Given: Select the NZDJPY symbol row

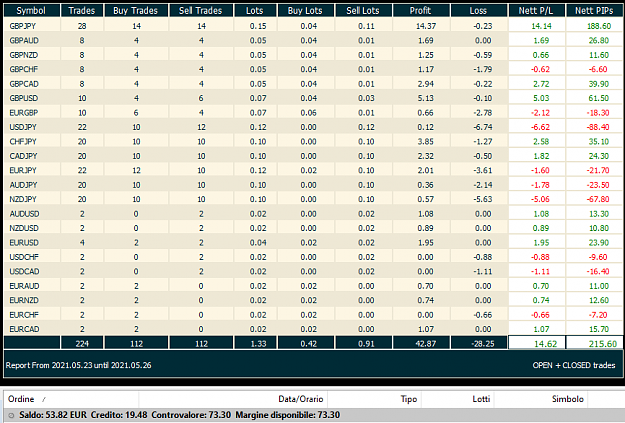Looking at the screenshot, I should point(313,199).
